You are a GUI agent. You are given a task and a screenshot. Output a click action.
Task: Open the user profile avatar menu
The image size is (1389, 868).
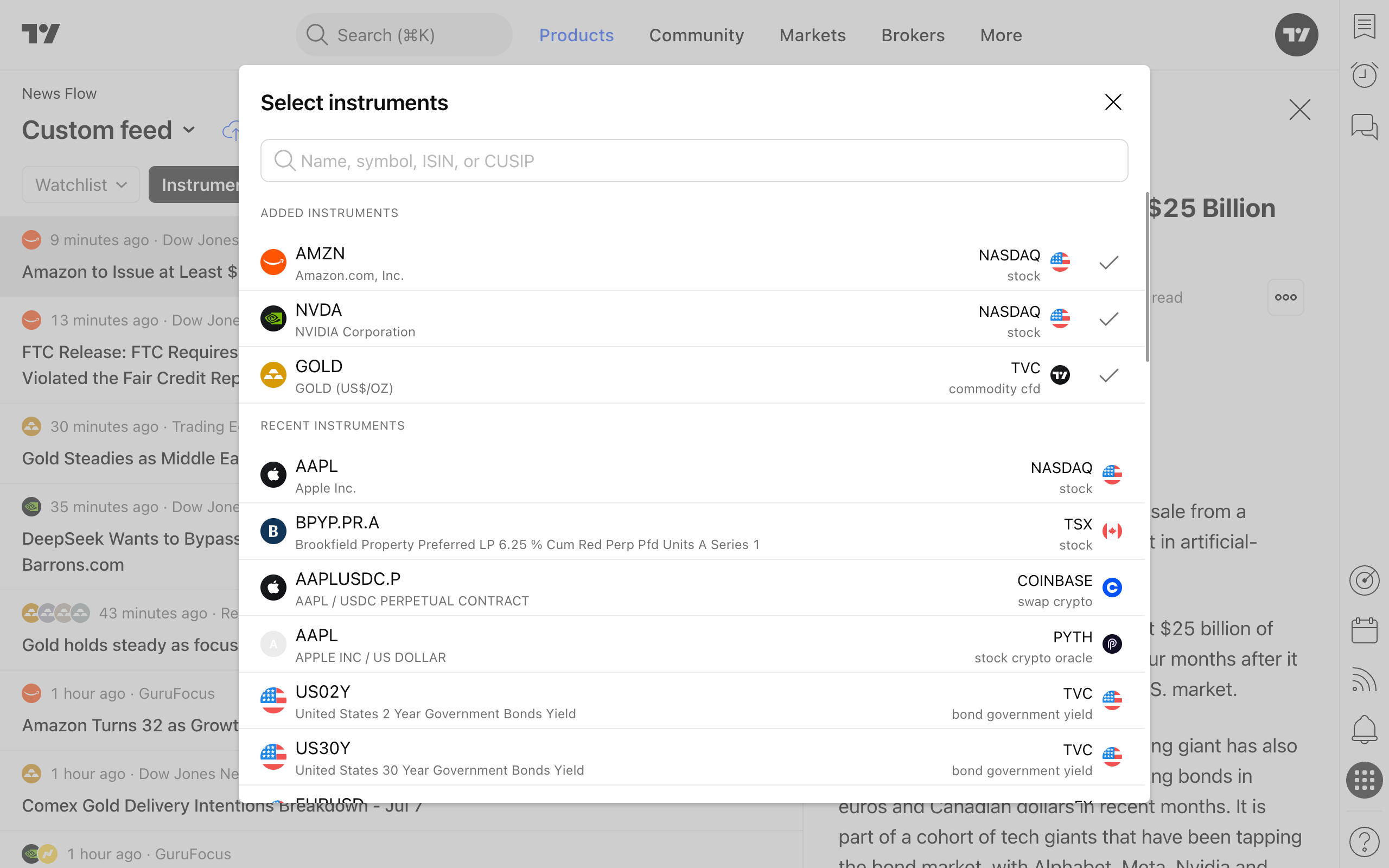point(1296,34)
